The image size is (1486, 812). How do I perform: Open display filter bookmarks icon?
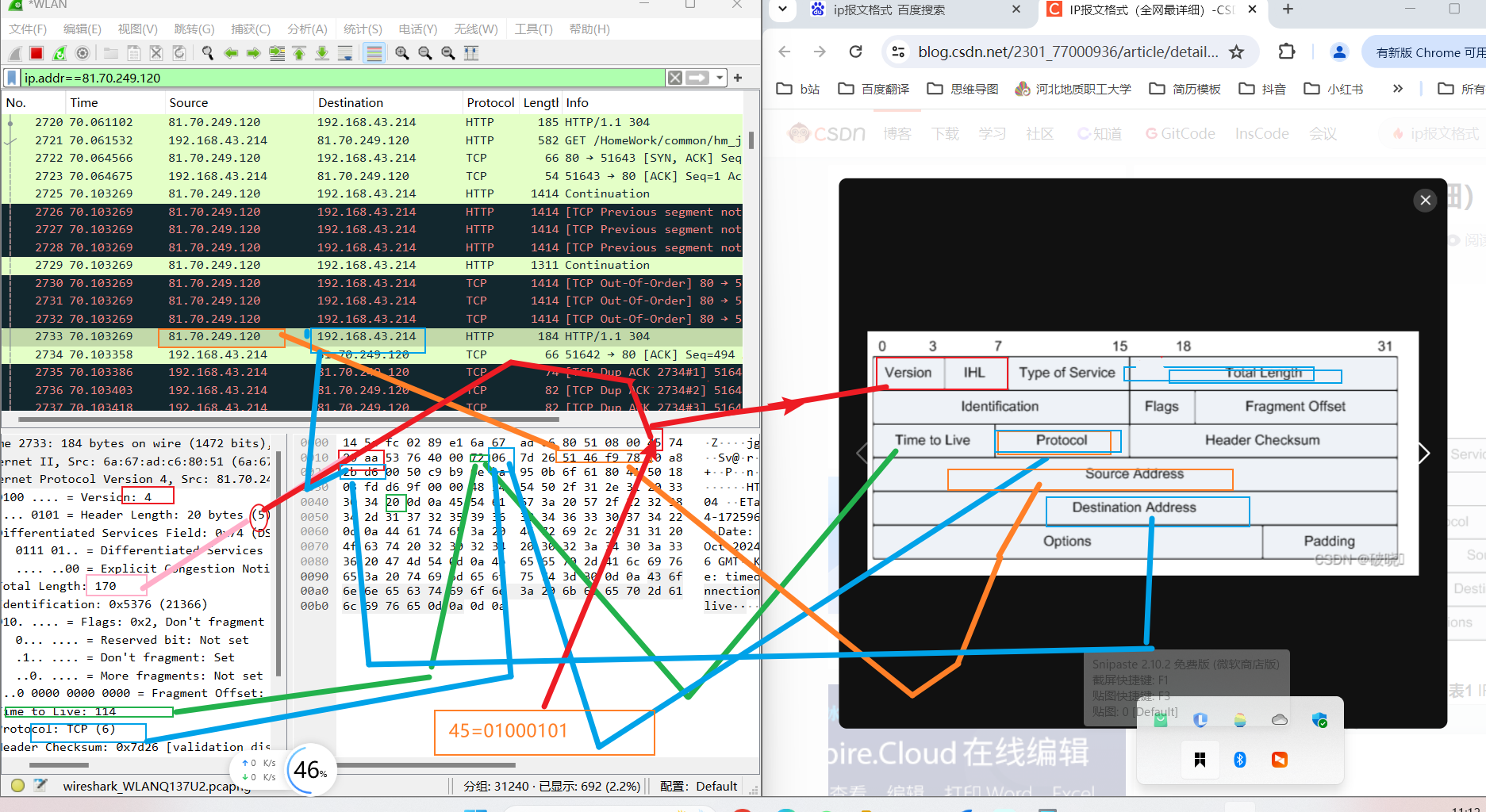[12, 78]
